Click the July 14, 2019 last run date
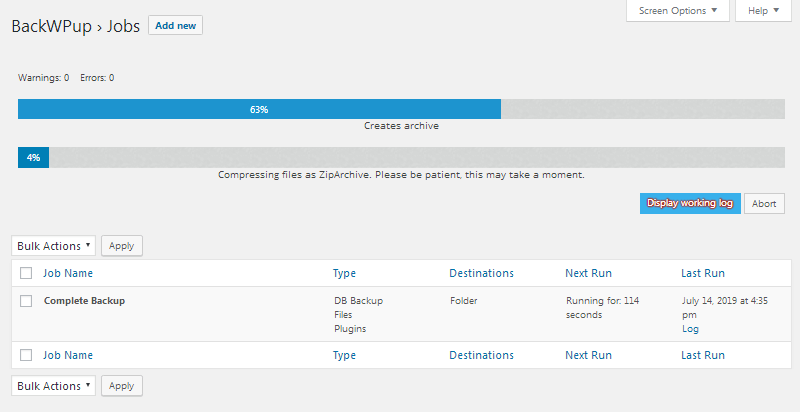Image resolution: width=800 pixels, height=412 pixels. coord(724,307)
